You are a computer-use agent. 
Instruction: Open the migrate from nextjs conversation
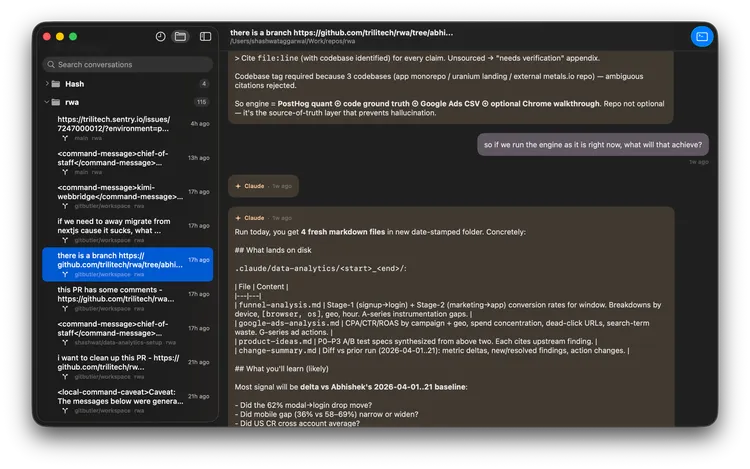[127, 230]
